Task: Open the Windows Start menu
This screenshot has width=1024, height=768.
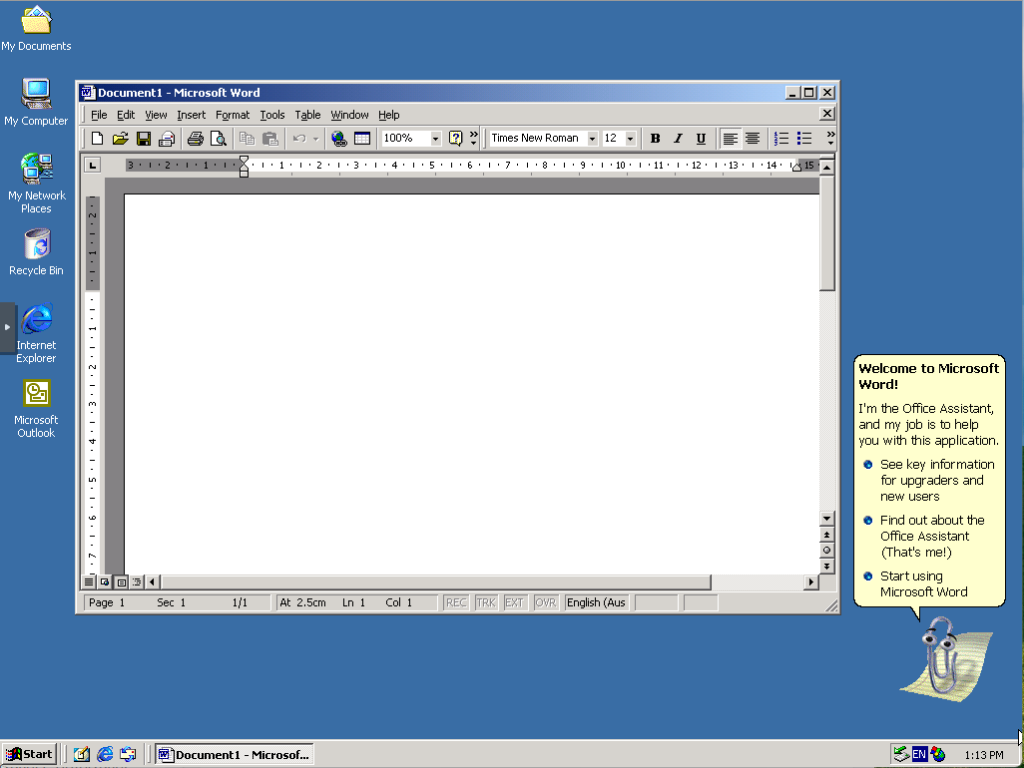Action: (x=29, y=754)
